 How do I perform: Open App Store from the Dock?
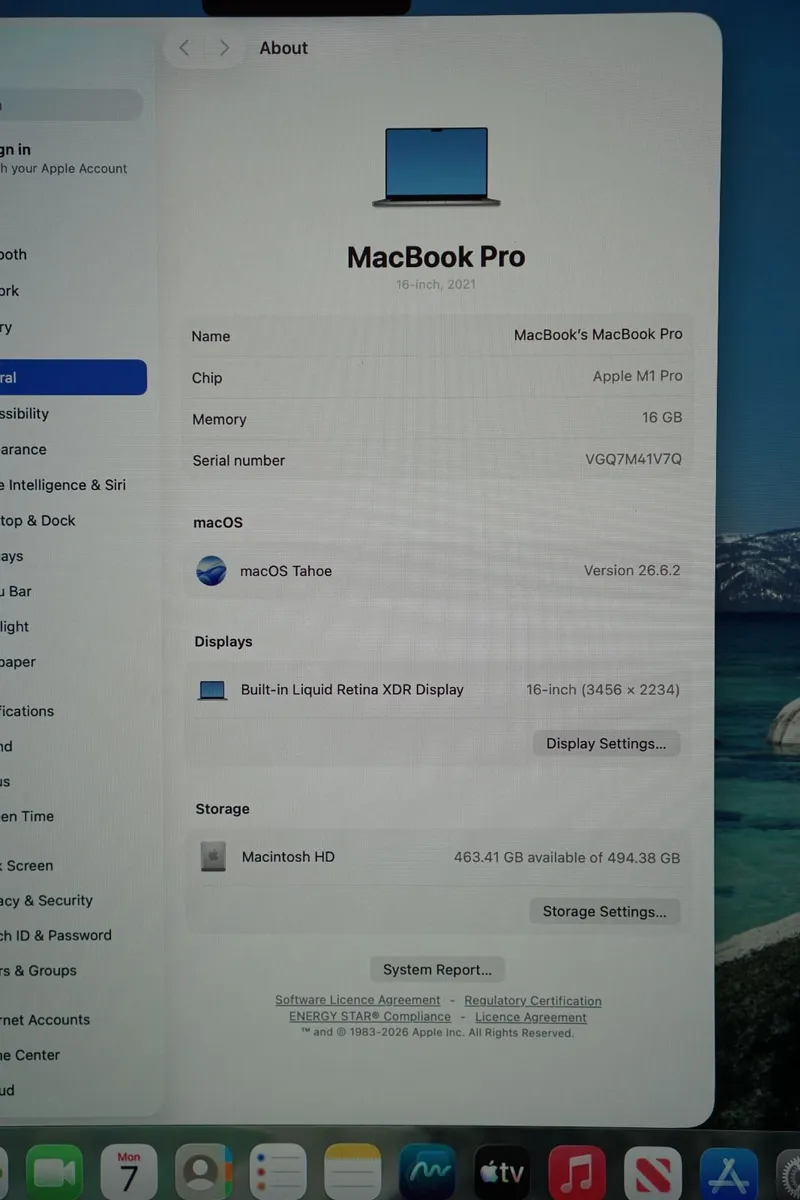[728, 1172]
